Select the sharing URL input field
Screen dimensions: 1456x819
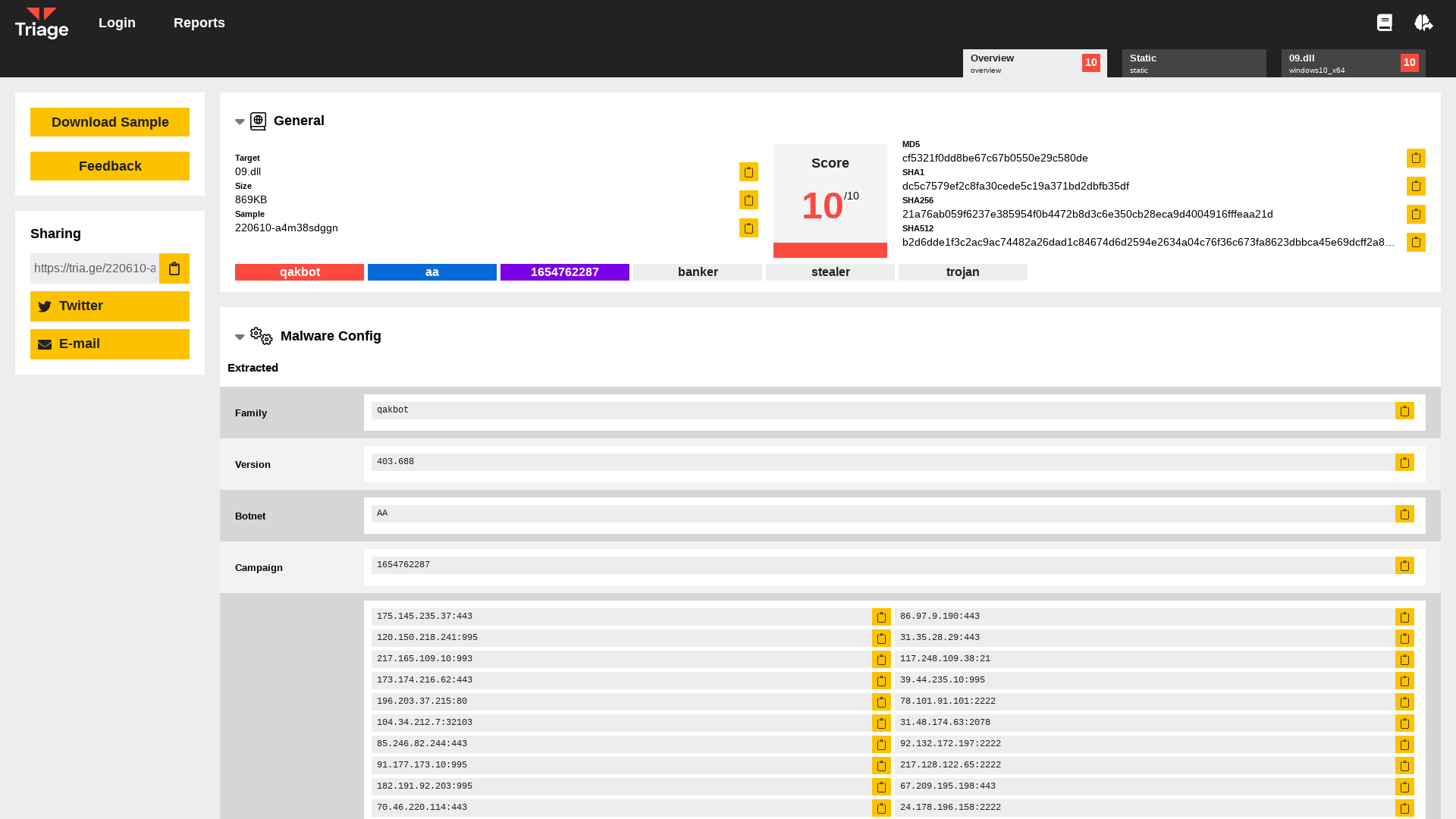click(94, 268)
